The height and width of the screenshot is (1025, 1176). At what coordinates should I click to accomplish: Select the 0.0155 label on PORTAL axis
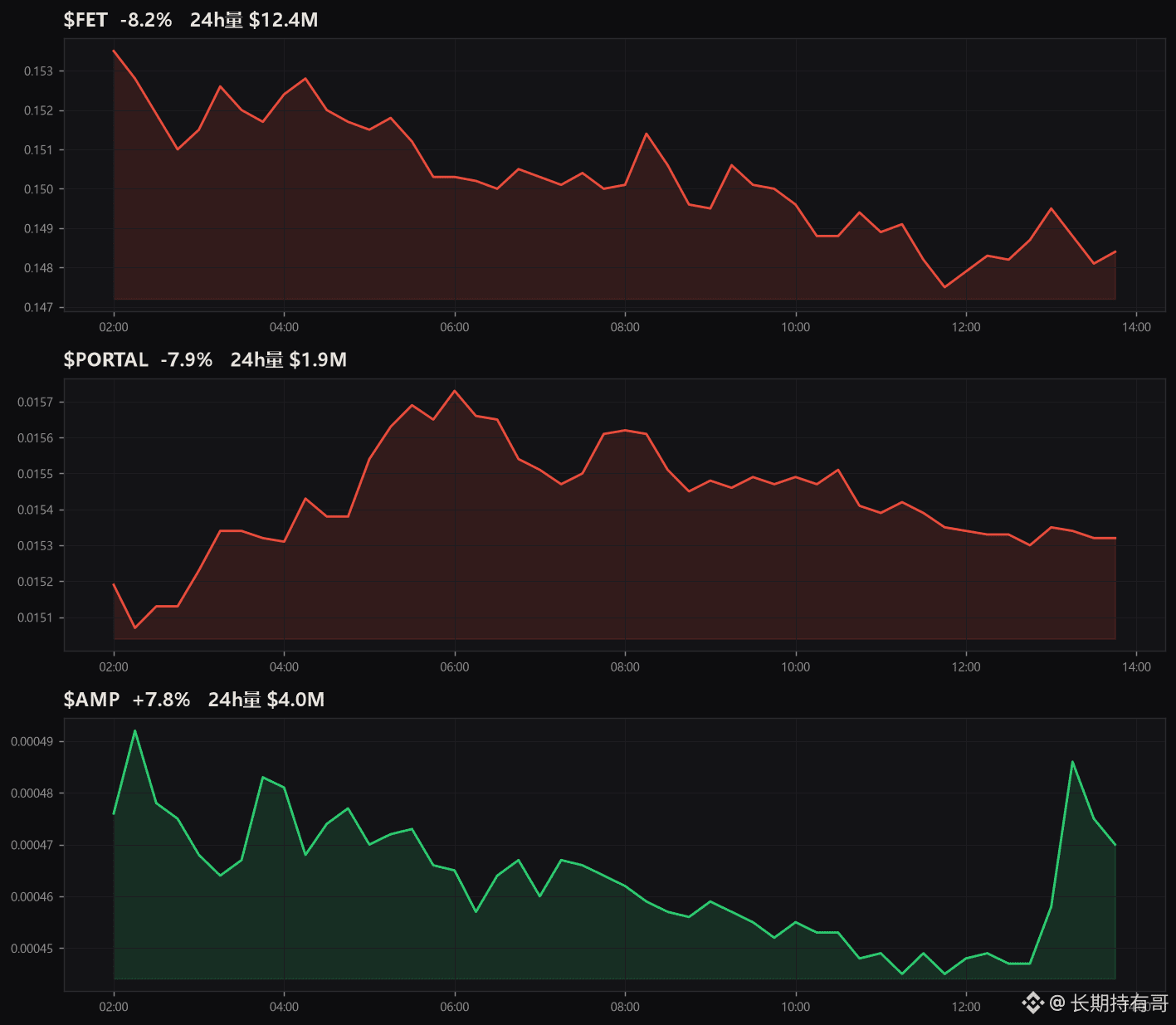35,474
